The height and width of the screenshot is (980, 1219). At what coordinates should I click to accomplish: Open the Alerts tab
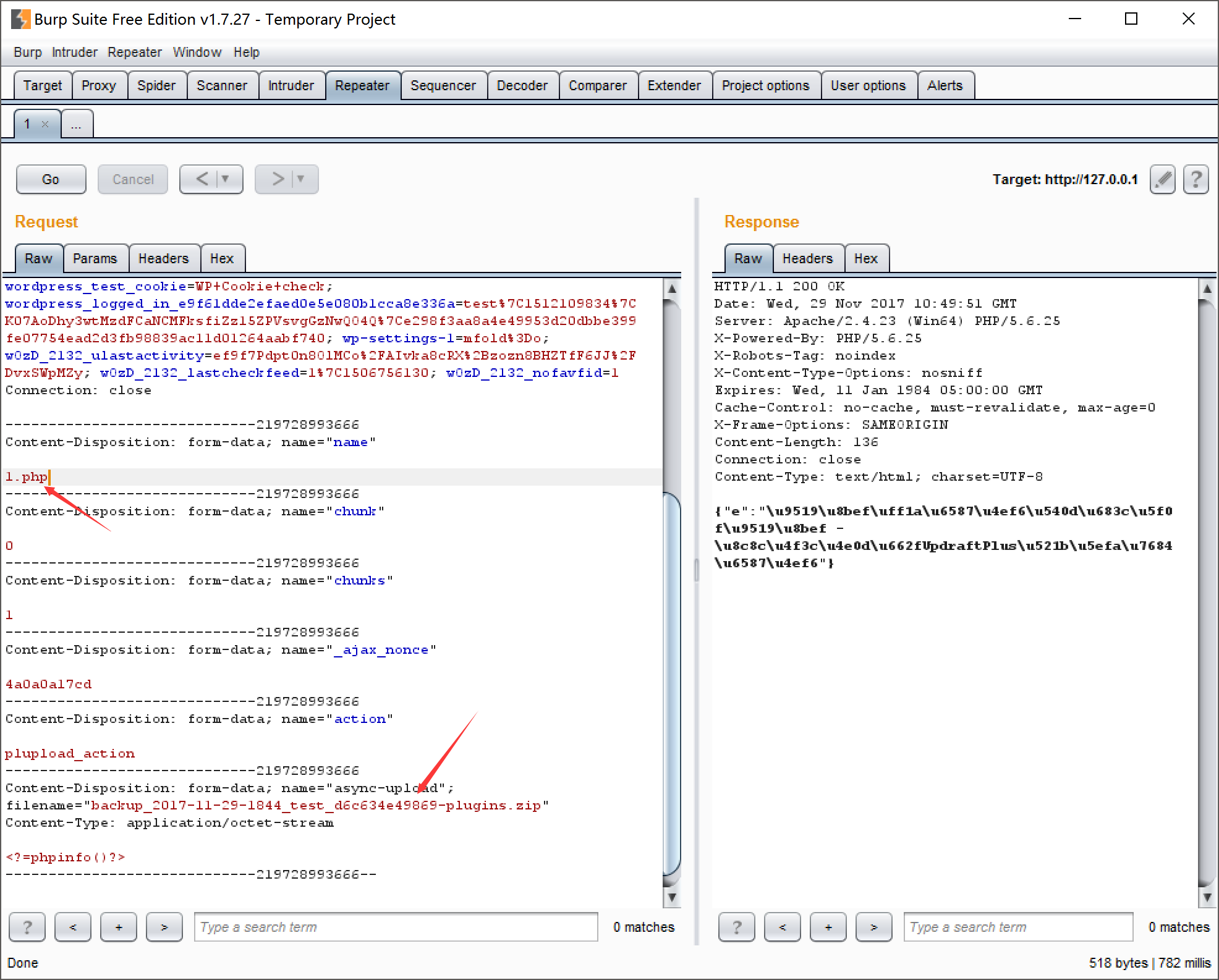[x=945, y=85]
